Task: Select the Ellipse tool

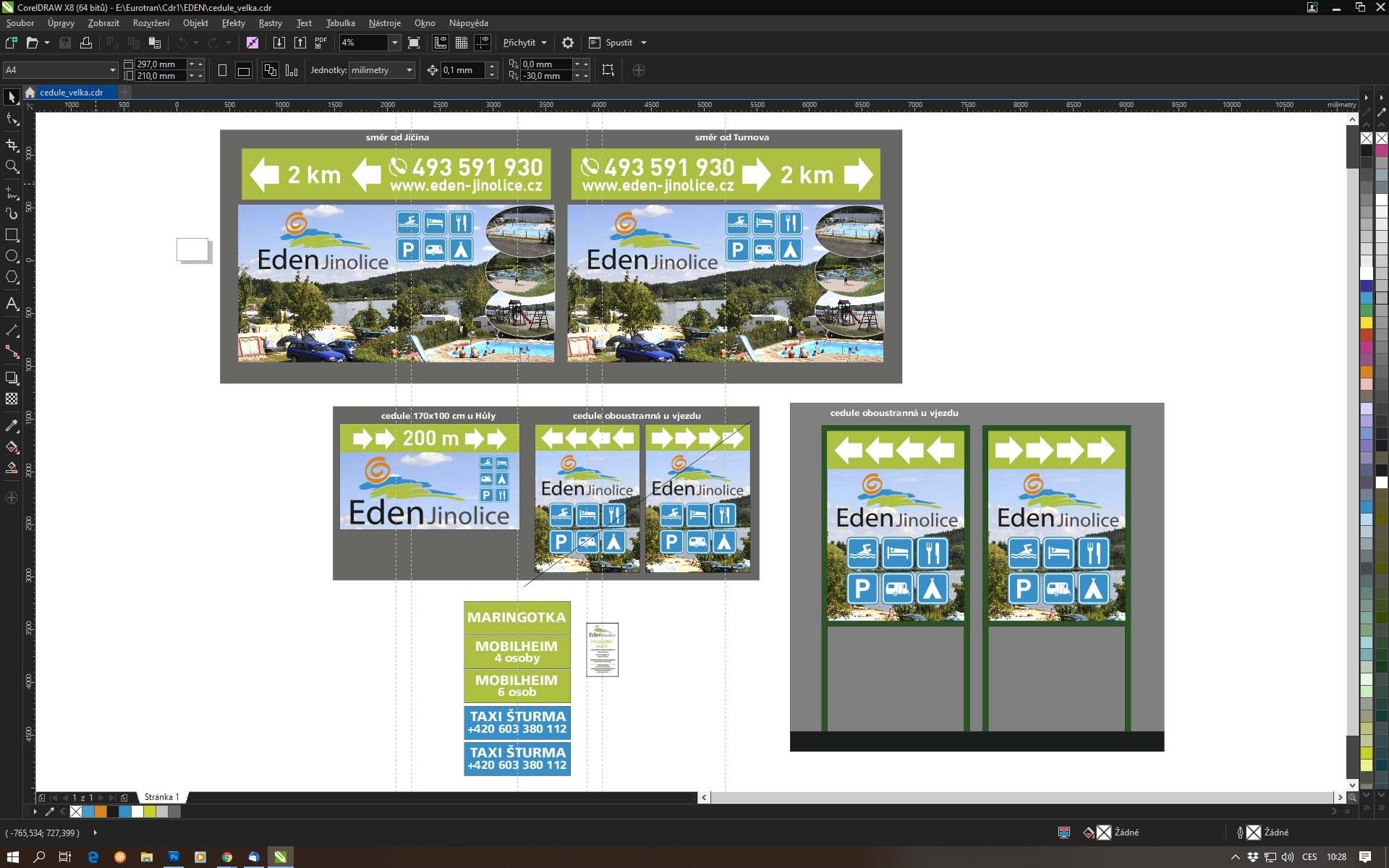Action: point(12,256)
